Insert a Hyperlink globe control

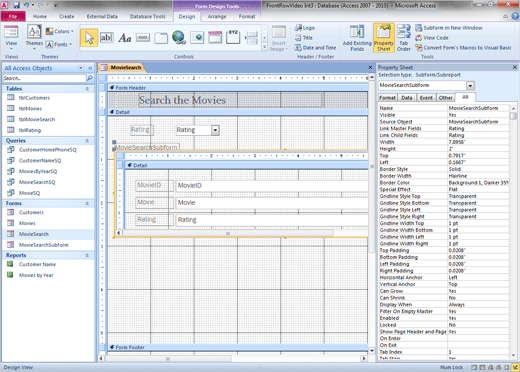(179, 38)
